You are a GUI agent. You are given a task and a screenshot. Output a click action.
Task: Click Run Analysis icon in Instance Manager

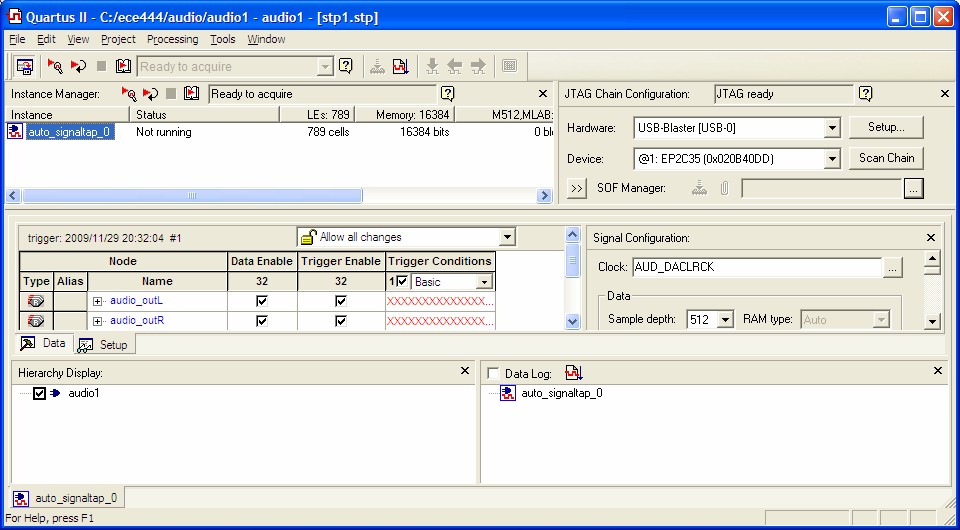[128, 93]
